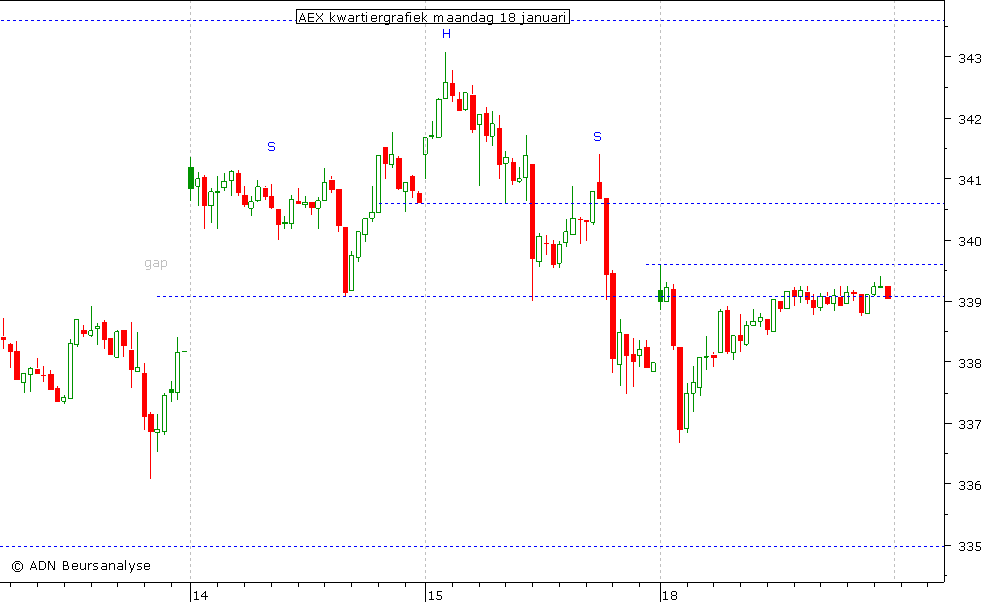Click the right shoulder 'S' label
Screen dimensions: 985x602
[597, 136]
